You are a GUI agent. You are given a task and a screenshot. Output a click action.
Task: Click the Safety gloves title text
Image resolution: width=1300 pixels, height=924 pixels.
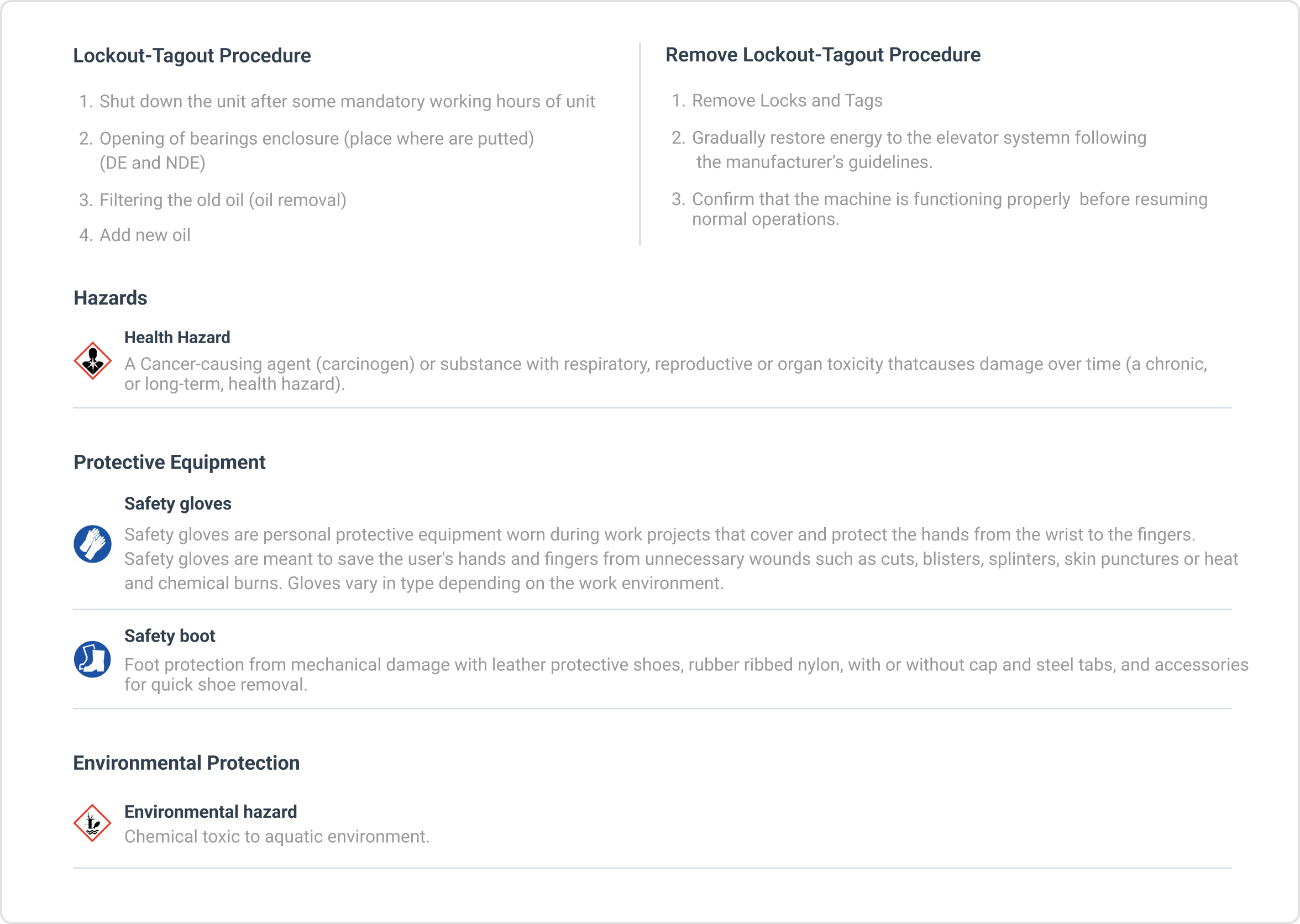[x=177, y=503]
